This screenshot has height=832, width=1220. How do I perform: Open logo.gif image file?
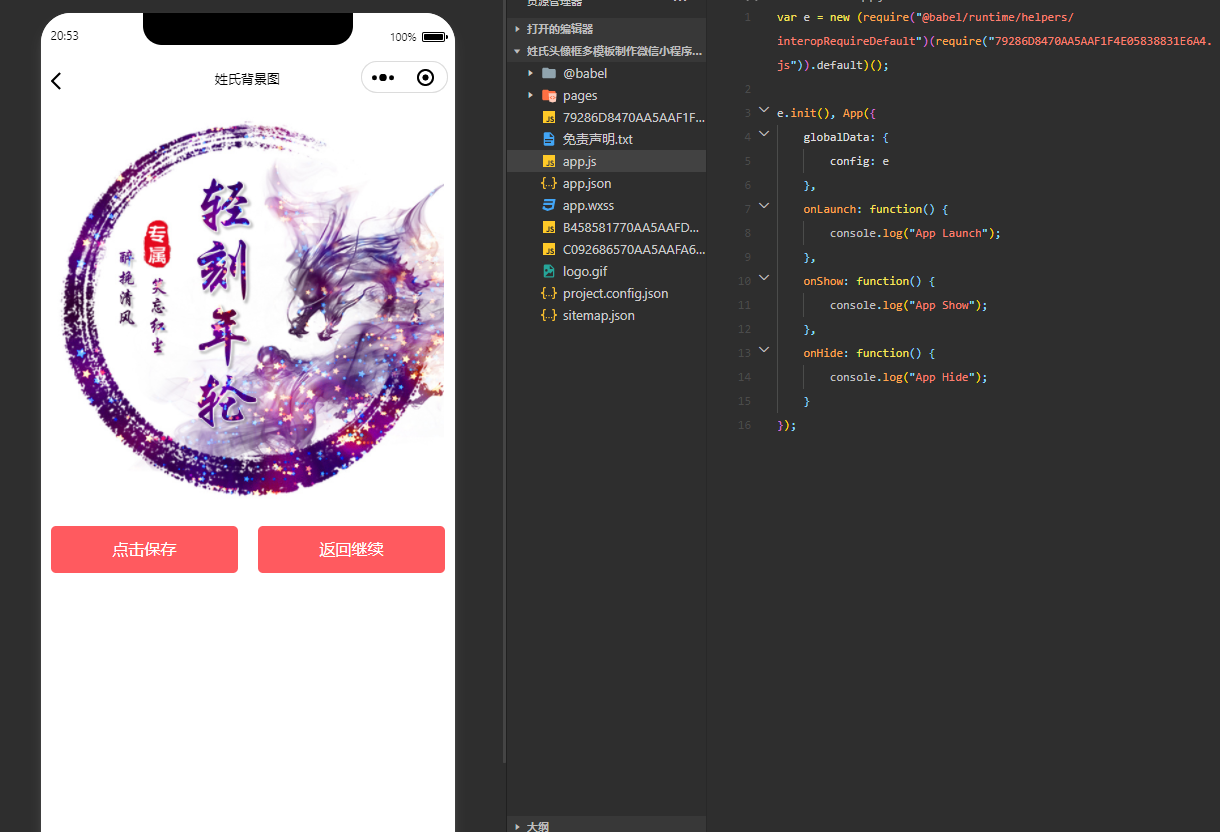[584, 271]
